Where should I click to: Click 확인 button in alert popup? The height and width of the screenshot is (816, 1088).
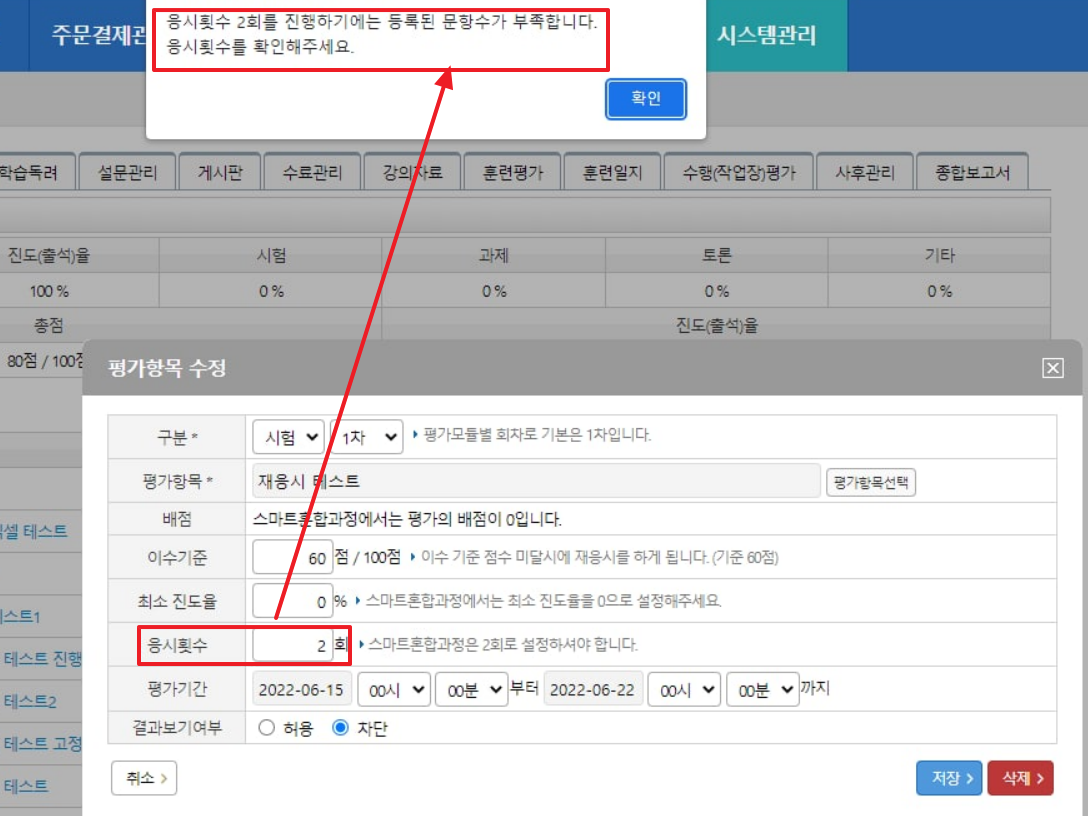tap(646, 99)
